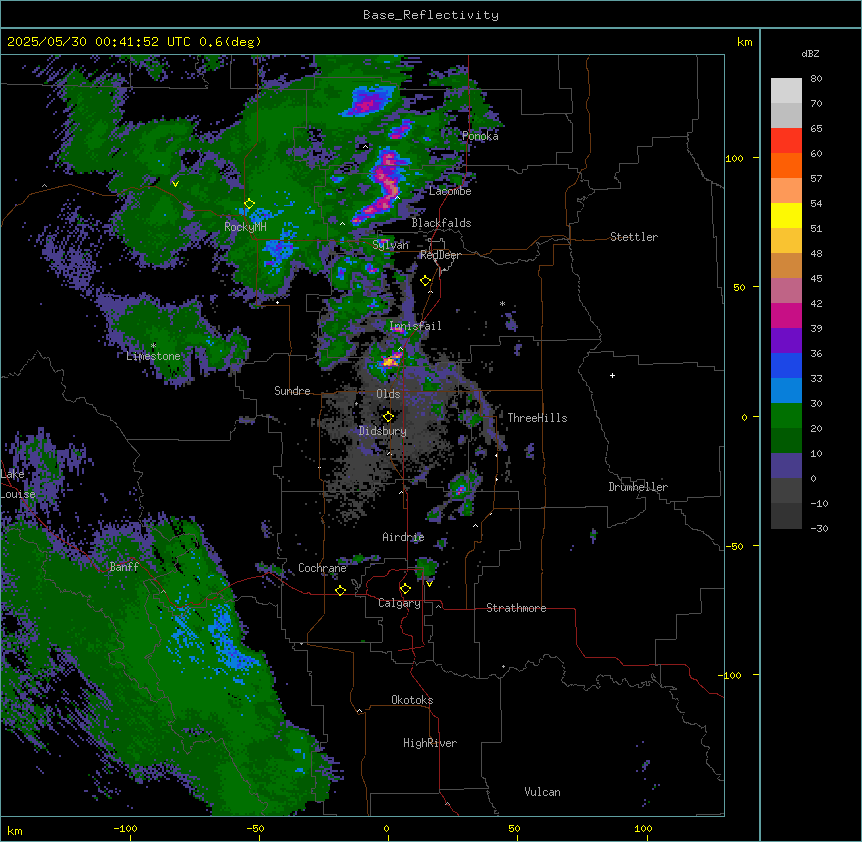Image resolution: width=862 pixels, height=842 pixels.
Task: Click the Innisfail city label
Action: tap(415, 326)
